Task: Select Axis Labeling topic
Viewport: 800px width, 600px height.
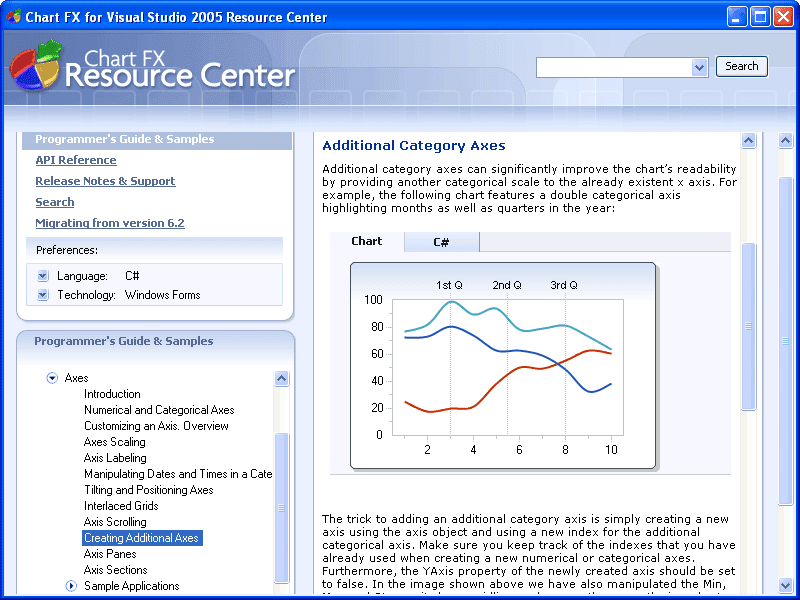Action: [x=115, y=458]
